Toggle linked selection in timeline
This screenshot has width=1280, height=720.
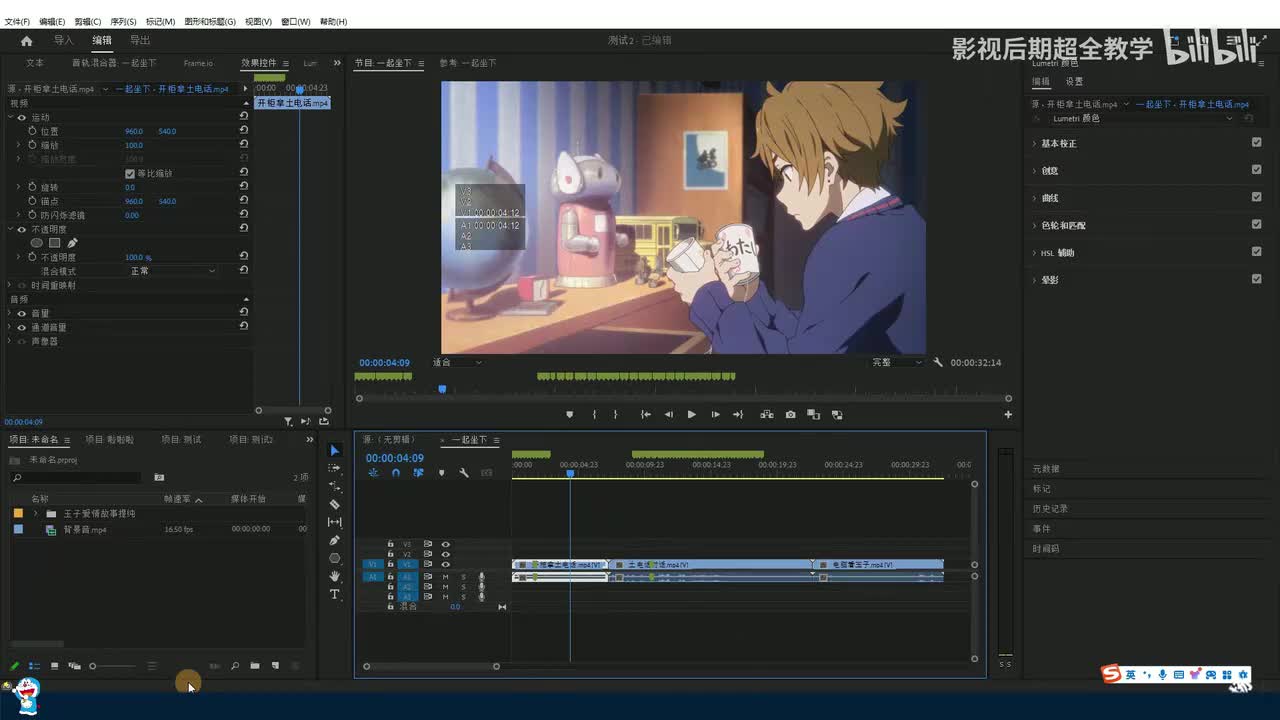[418, 473]
